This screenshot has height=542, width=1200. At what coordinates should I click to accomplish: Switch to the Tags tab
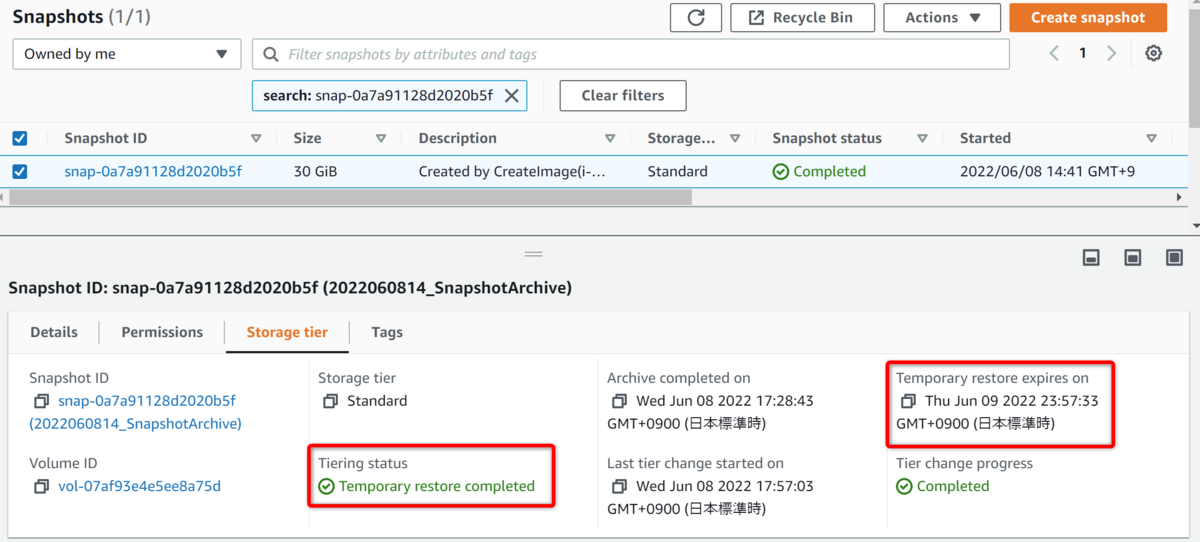387,332
